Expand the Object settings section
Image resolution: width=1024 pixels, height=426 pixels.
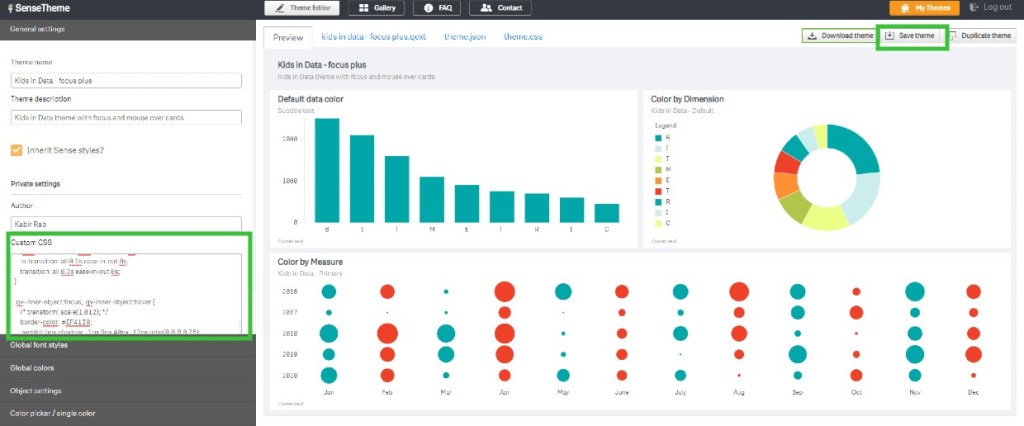coord(128,390)
